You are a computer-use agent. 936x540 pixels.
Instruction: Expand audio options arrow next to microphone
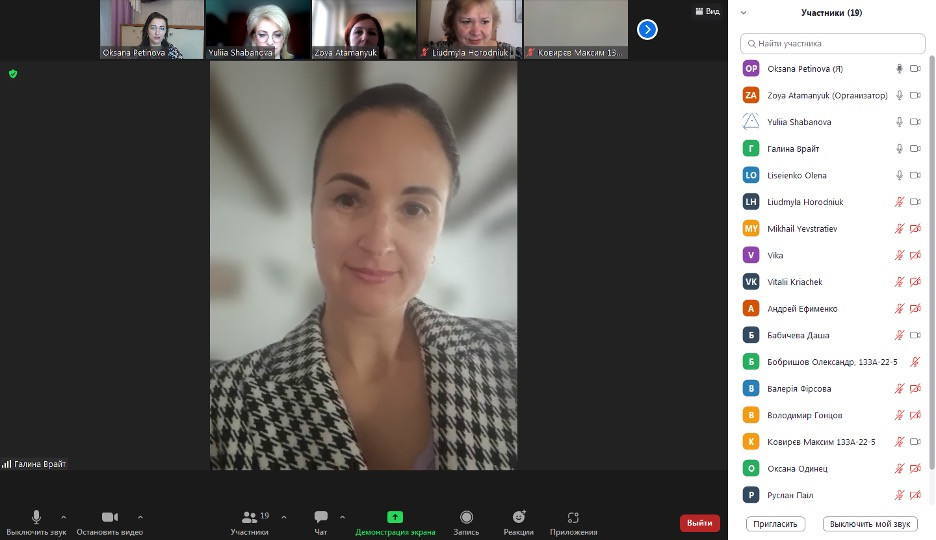[64, 517]
